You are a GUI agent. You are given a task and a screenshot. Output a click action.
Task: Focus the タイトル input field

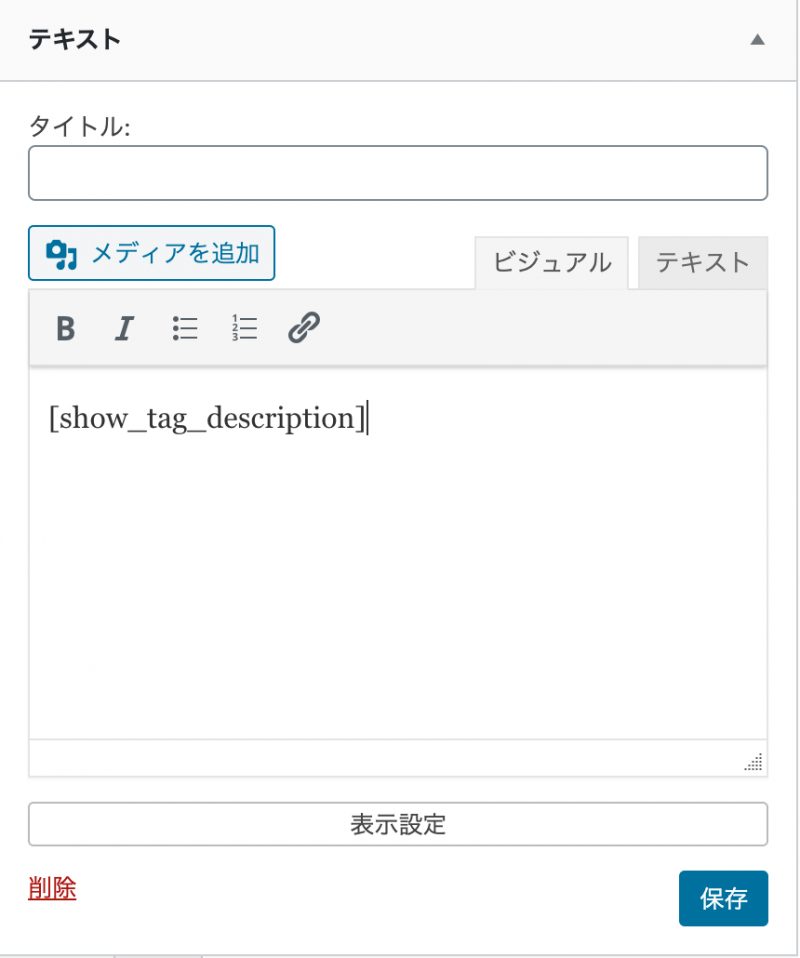tap(398, 173)
